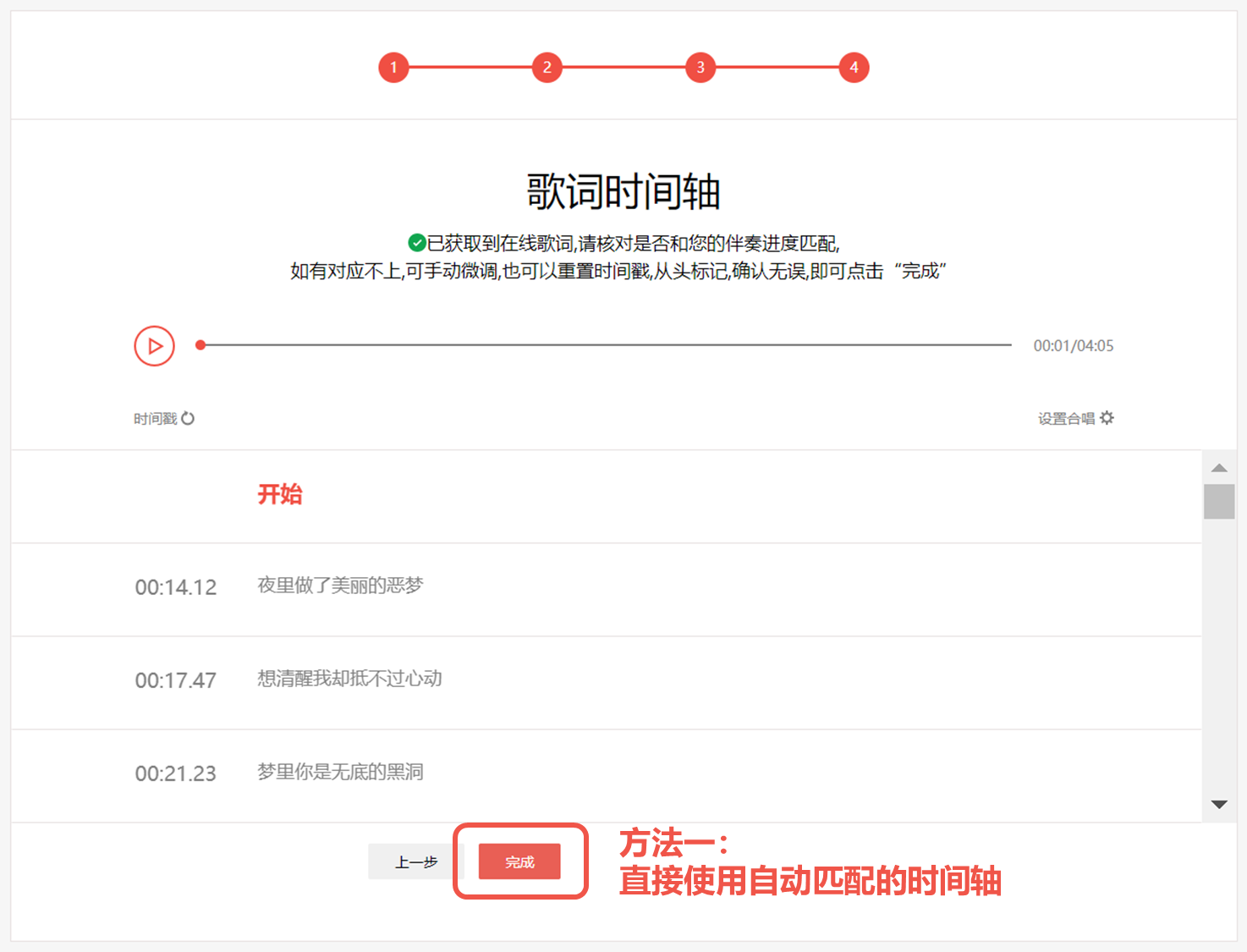The height and width of the screenshot is (952, 1247).
Task: Select the lyric 梦里你是无底的黑洞
Action: pyautogui.click(x=341, y=773)
